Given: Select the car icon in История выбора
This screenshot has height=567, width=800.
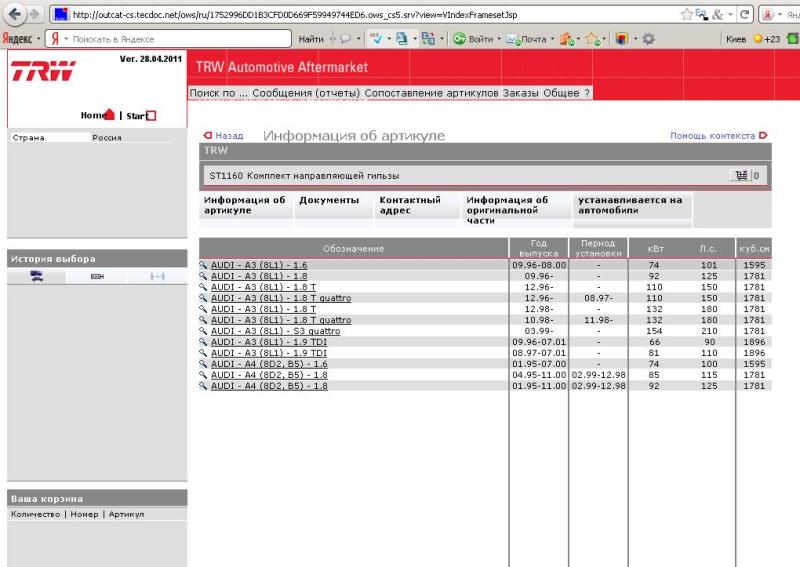Looking at the screenshot, I should click(x=37, y=276).
